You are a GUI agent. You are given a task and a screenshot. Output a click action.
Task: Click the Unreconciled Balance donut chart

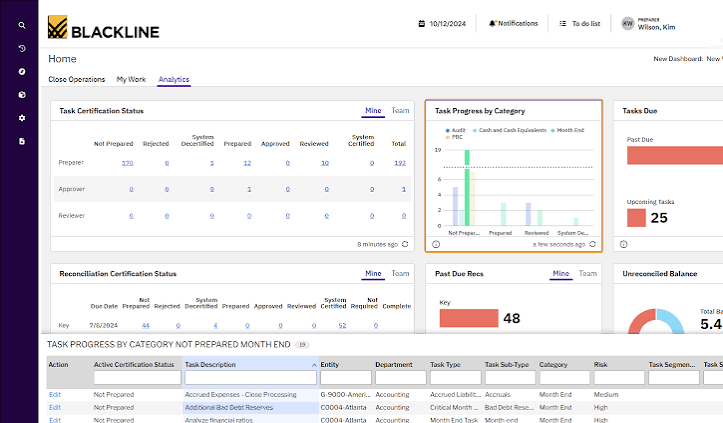tap(656, 321)
